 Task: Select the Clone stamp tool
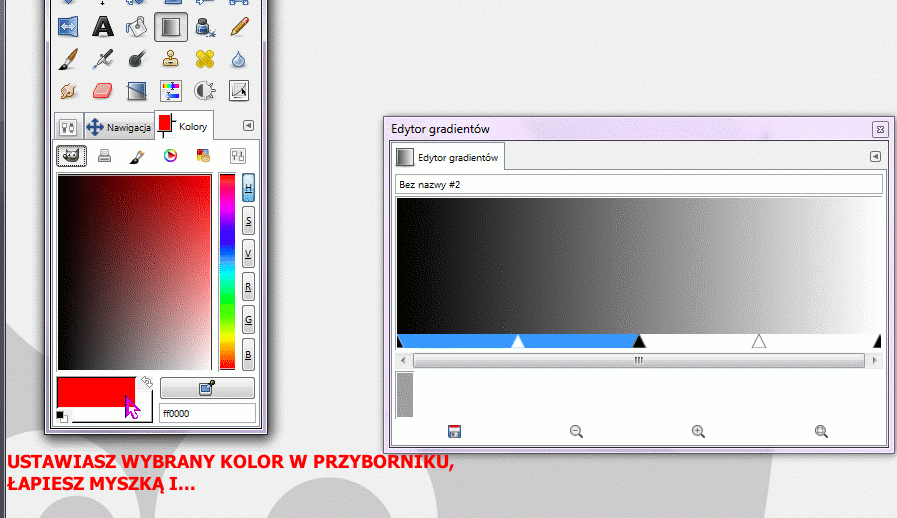[171, 59]
